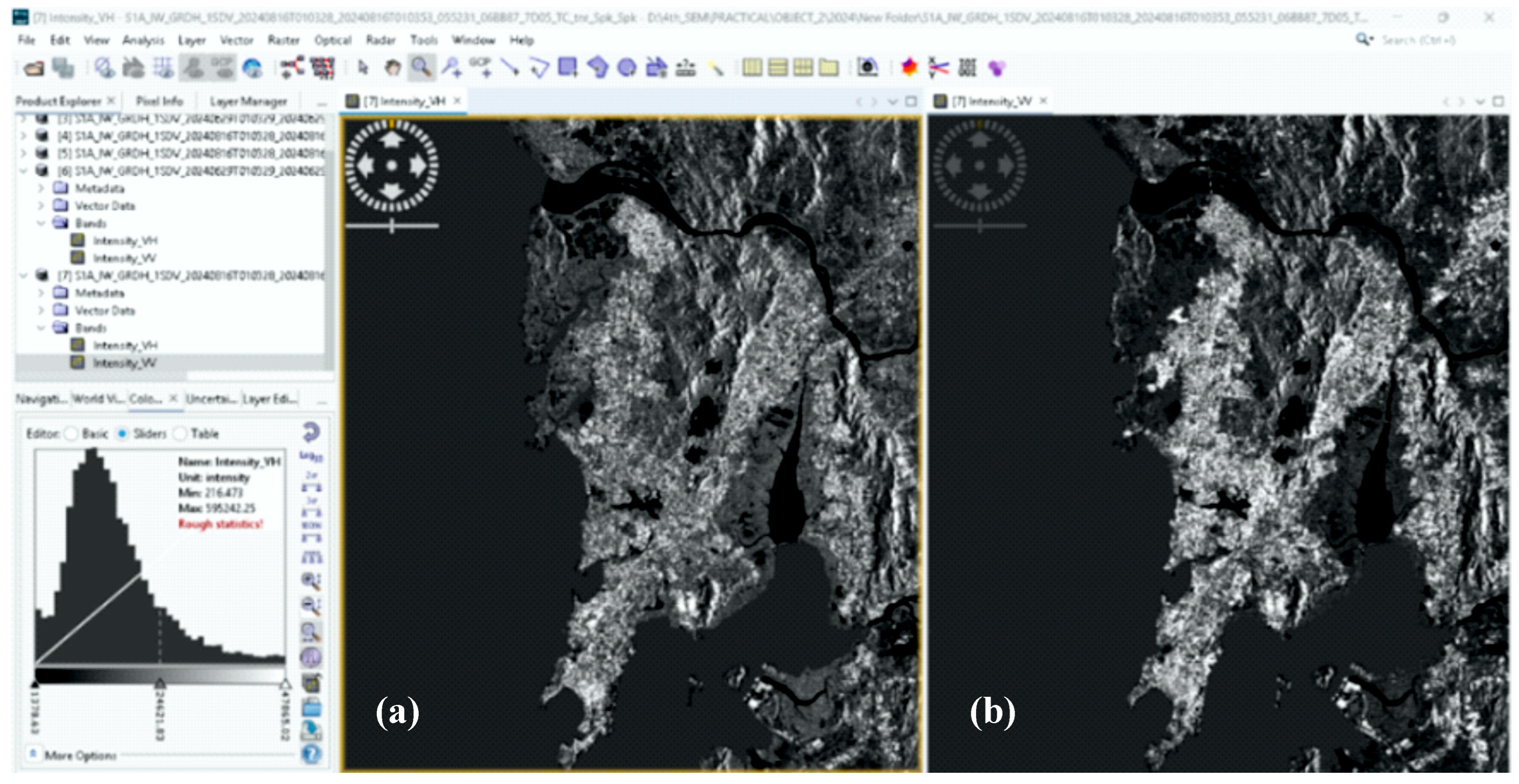Viewport: 1519px width, 784px height.
Task: Open help icon in colour panel
Action: click(x=311, y=754)
